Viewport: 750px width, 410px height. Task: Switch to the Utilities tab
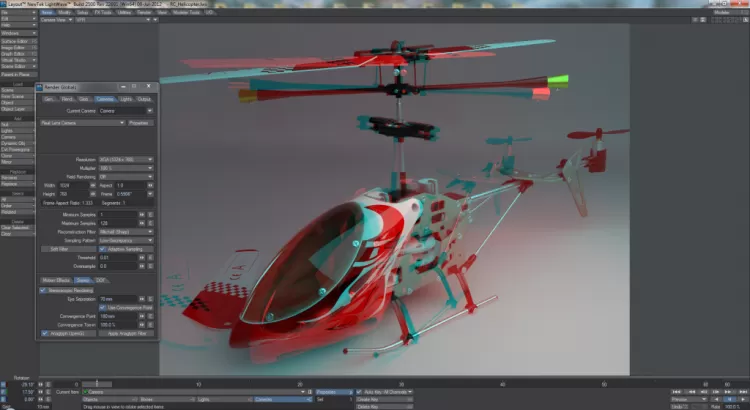pos(124,12)
